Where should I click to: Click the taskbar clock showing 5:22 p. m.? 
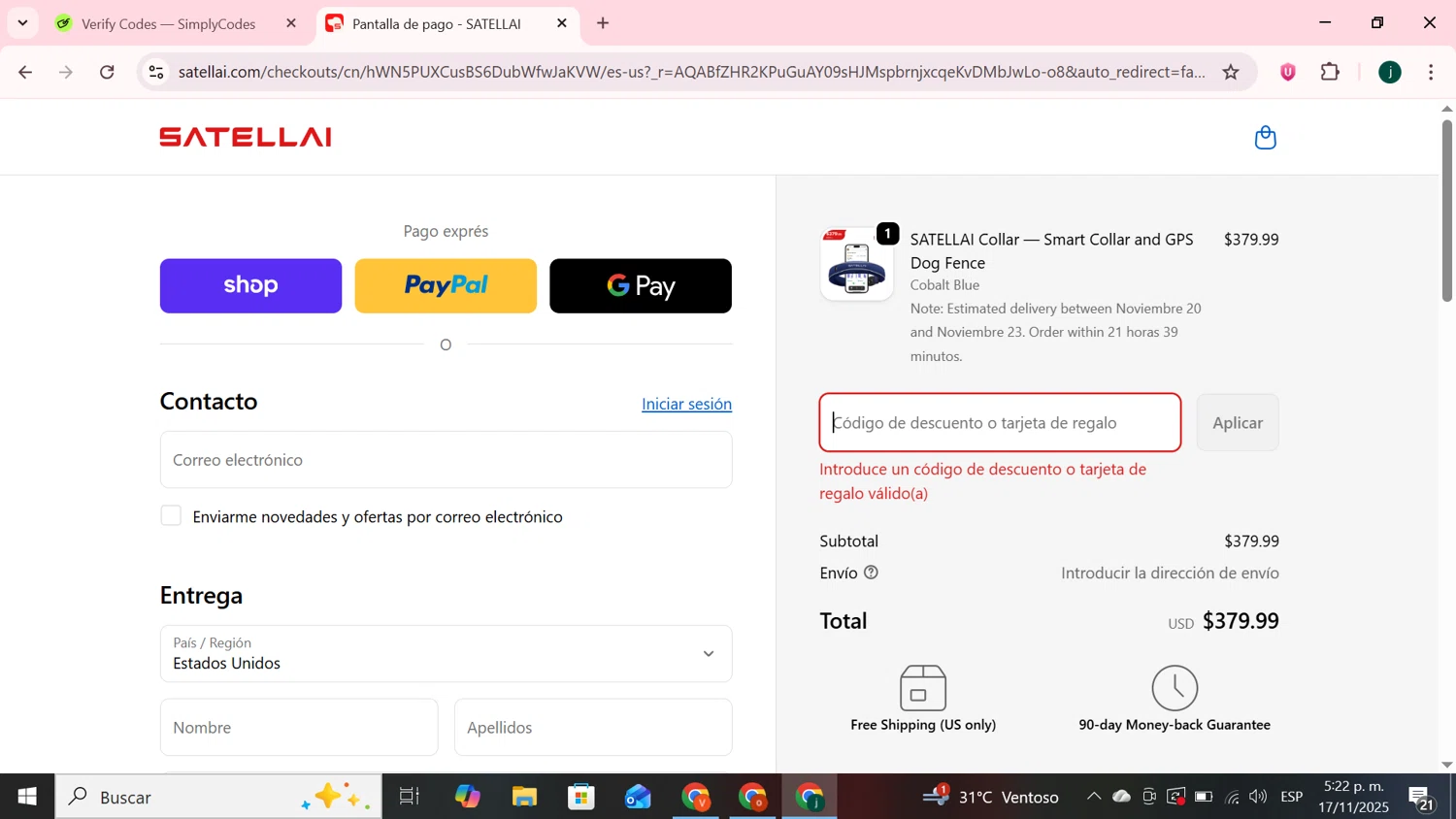(1353, 797)
